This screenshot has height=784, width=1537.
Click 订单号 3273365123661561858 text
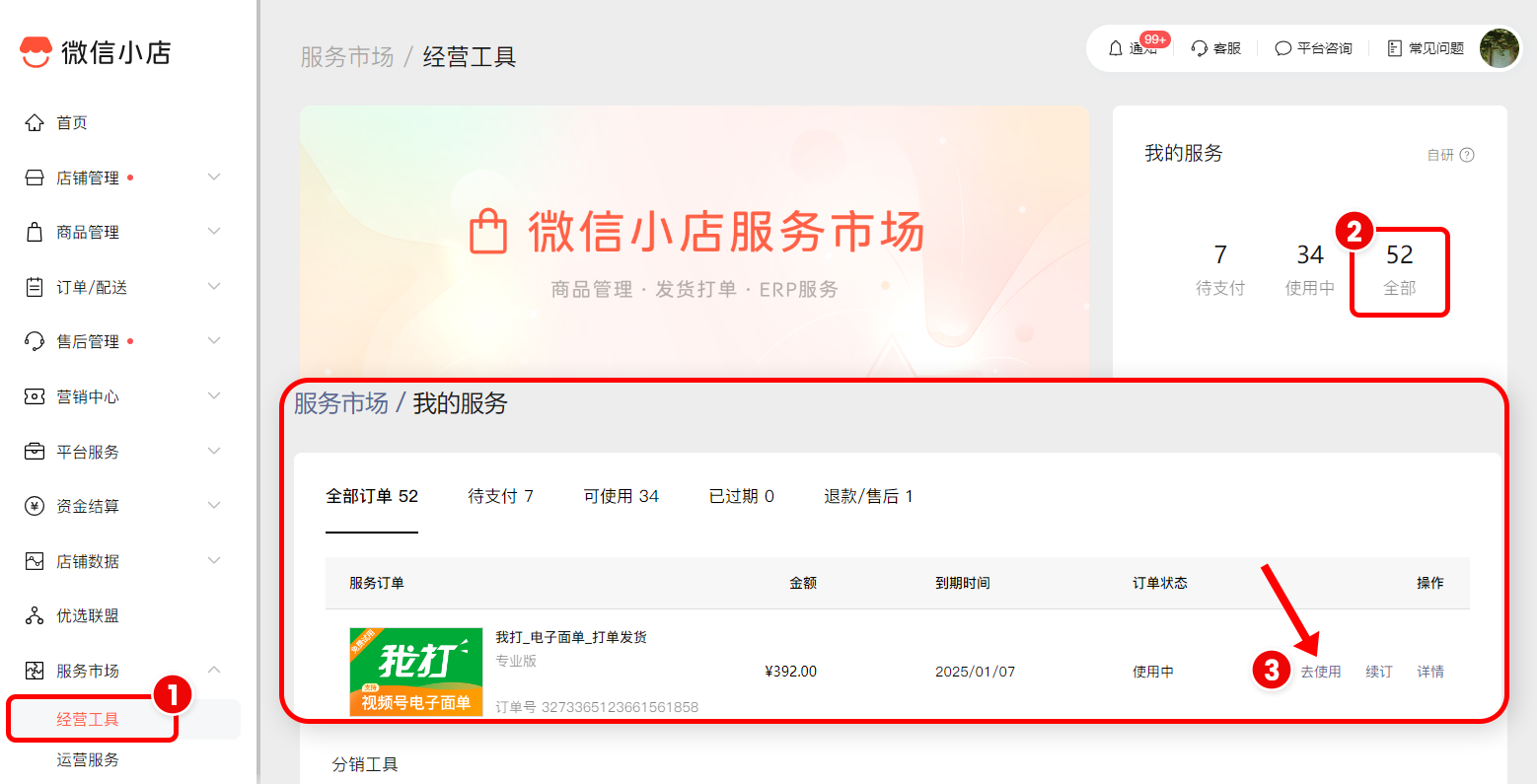click(597, 707)
